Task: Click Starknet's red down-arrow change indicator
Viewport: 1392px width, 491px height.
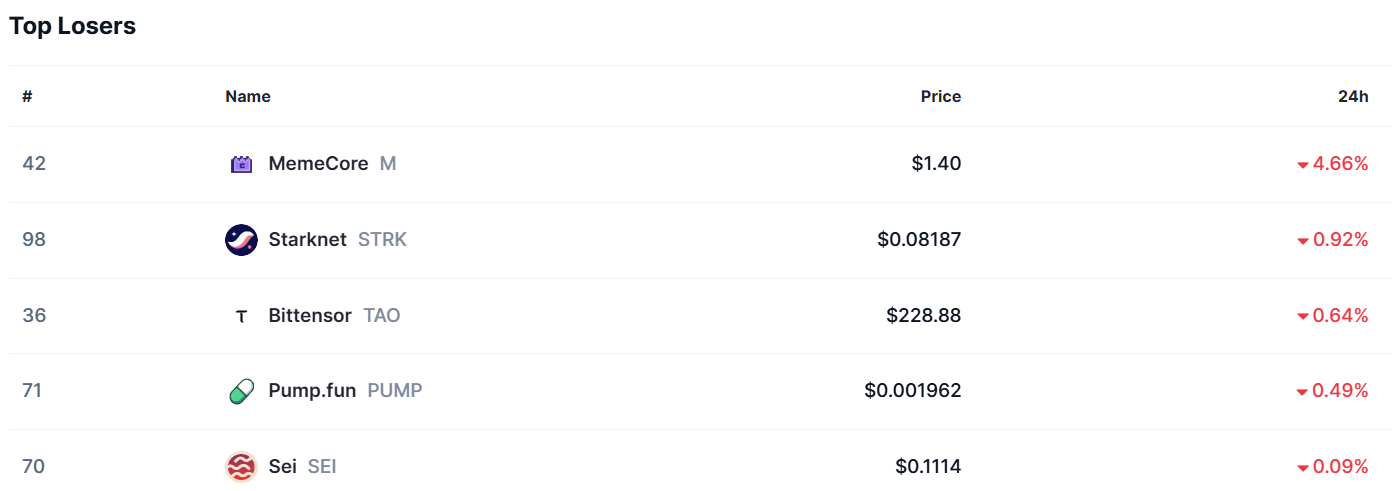Action: tap(1303, 241)
